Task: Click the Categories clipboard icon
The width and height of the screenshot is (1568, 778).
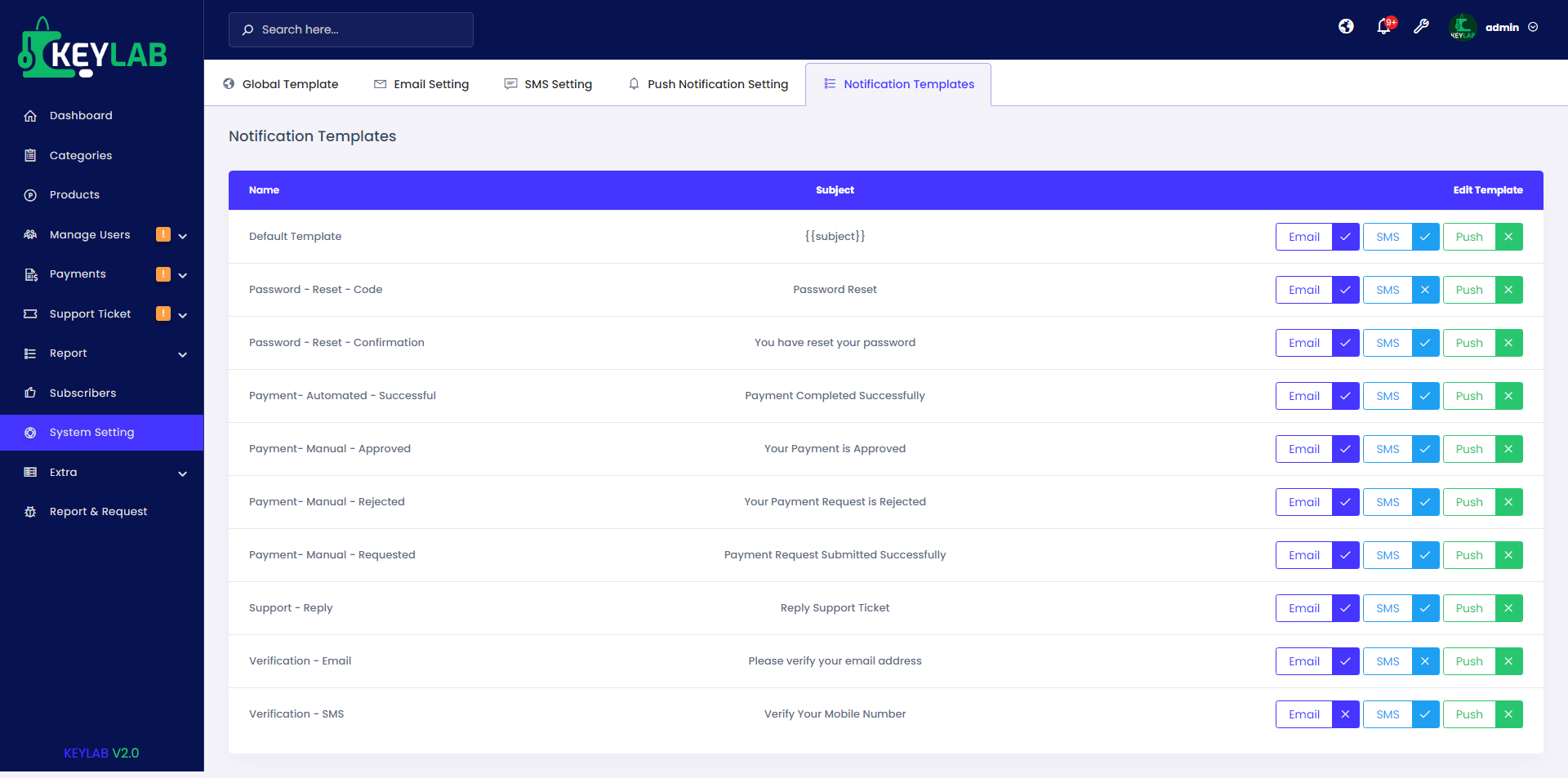Action: (x=30, y=155)
